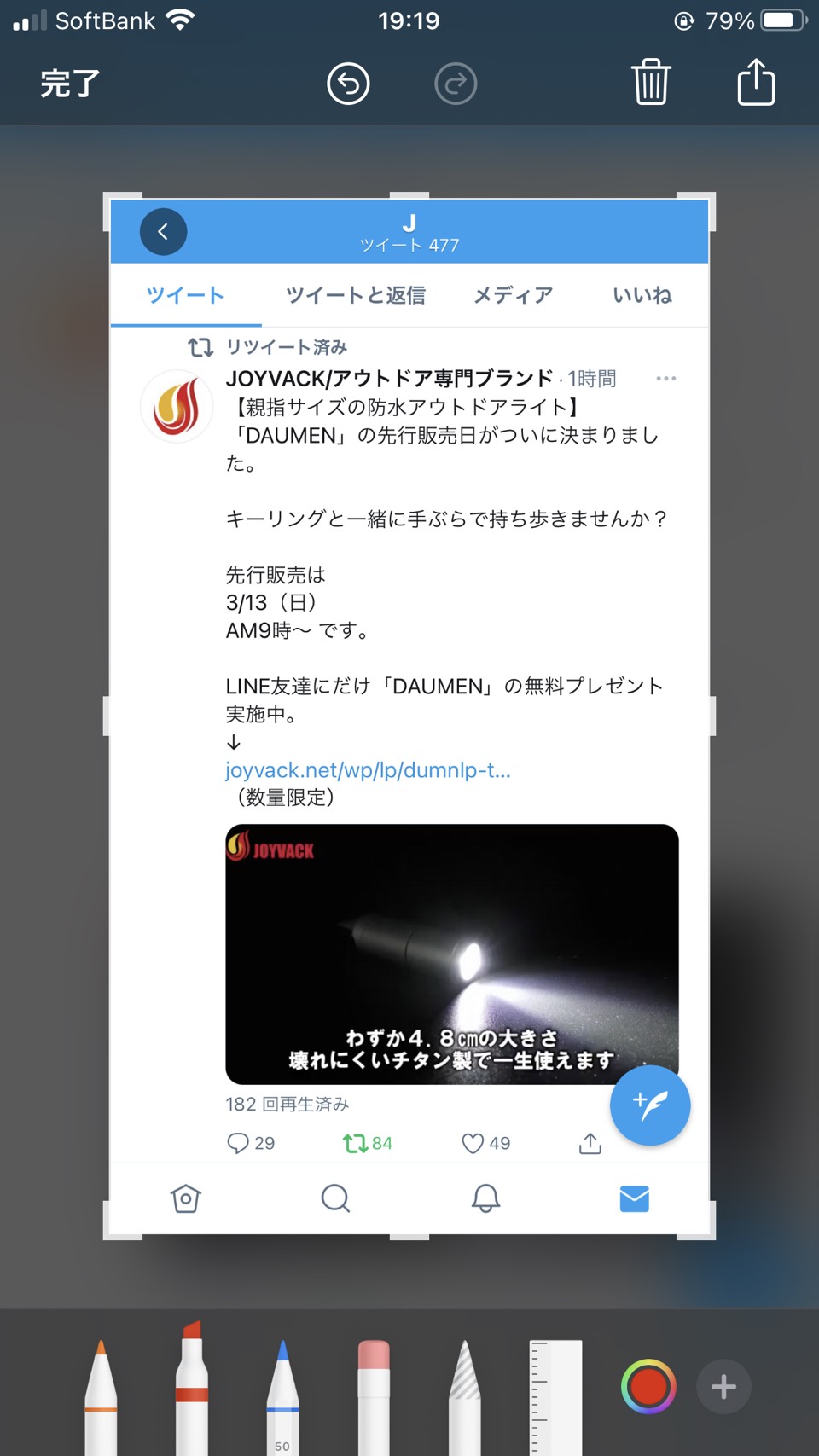Tap the undo arrow icon
Screen dimensions: 819x1456
(348, 84)
